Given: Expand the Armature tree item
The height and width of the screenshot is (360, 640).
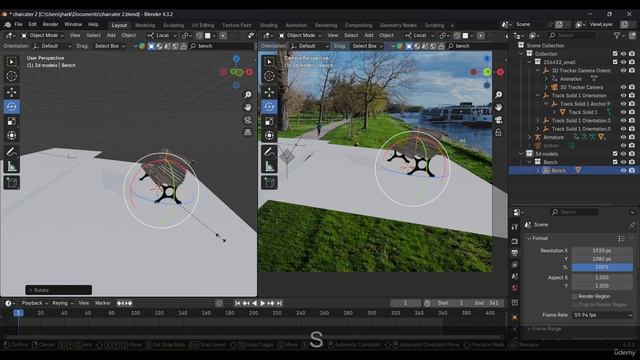Looking at the screenshot, I should pos(529,137).
